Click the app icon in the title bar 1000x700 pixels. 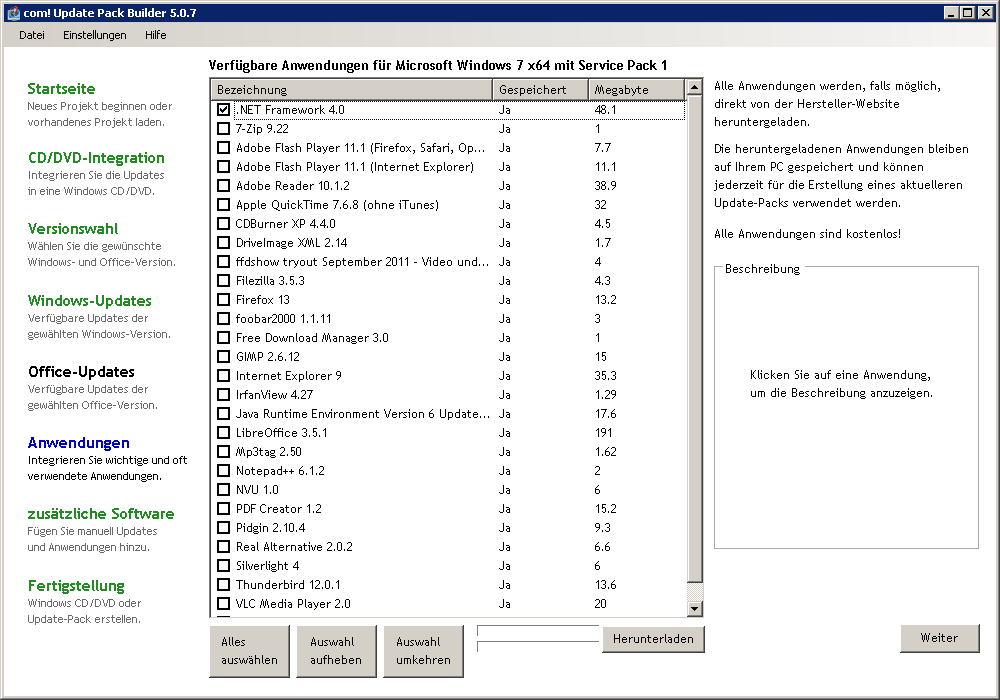(13, 13)
